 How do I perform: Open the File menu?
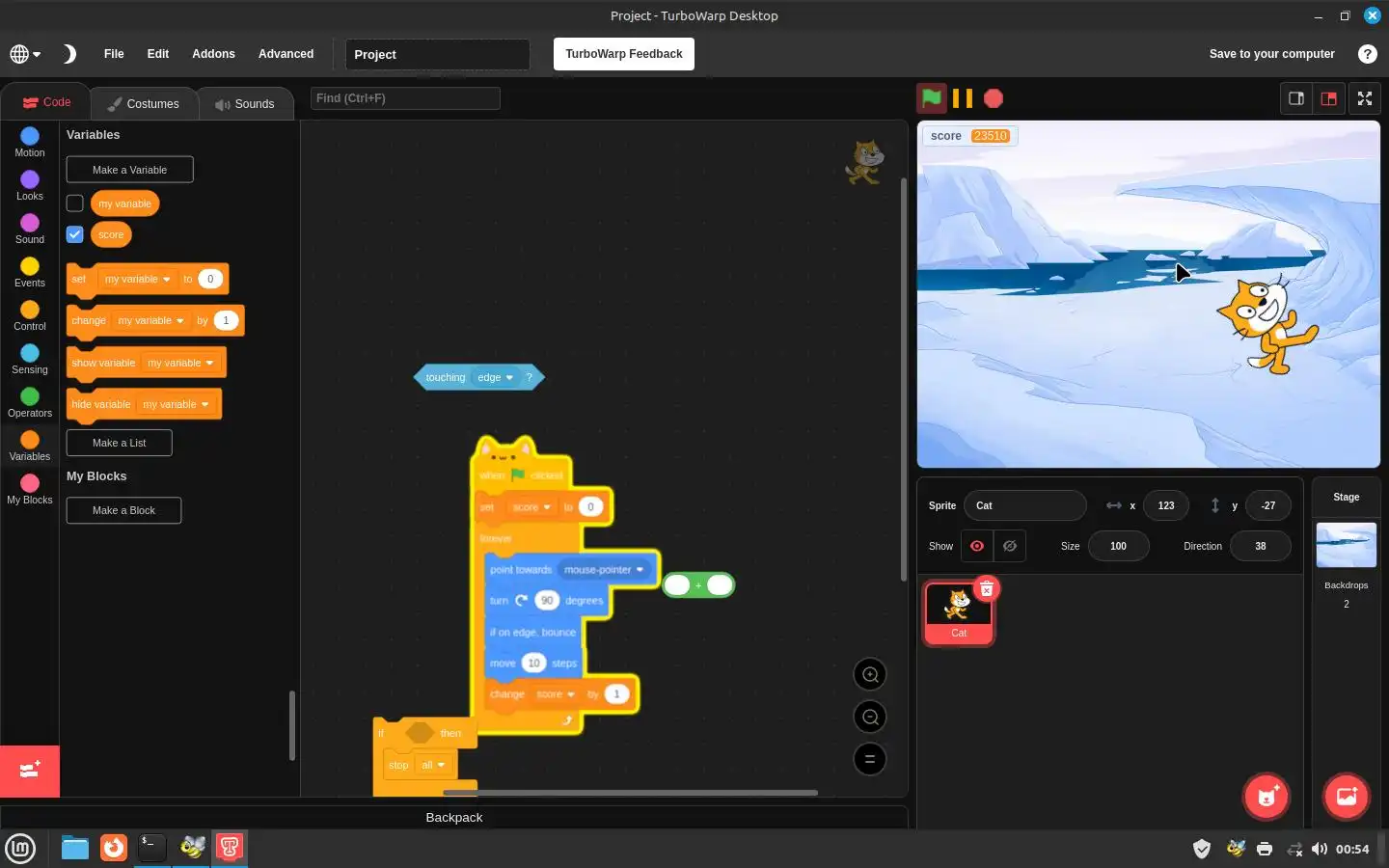(114, 54)
